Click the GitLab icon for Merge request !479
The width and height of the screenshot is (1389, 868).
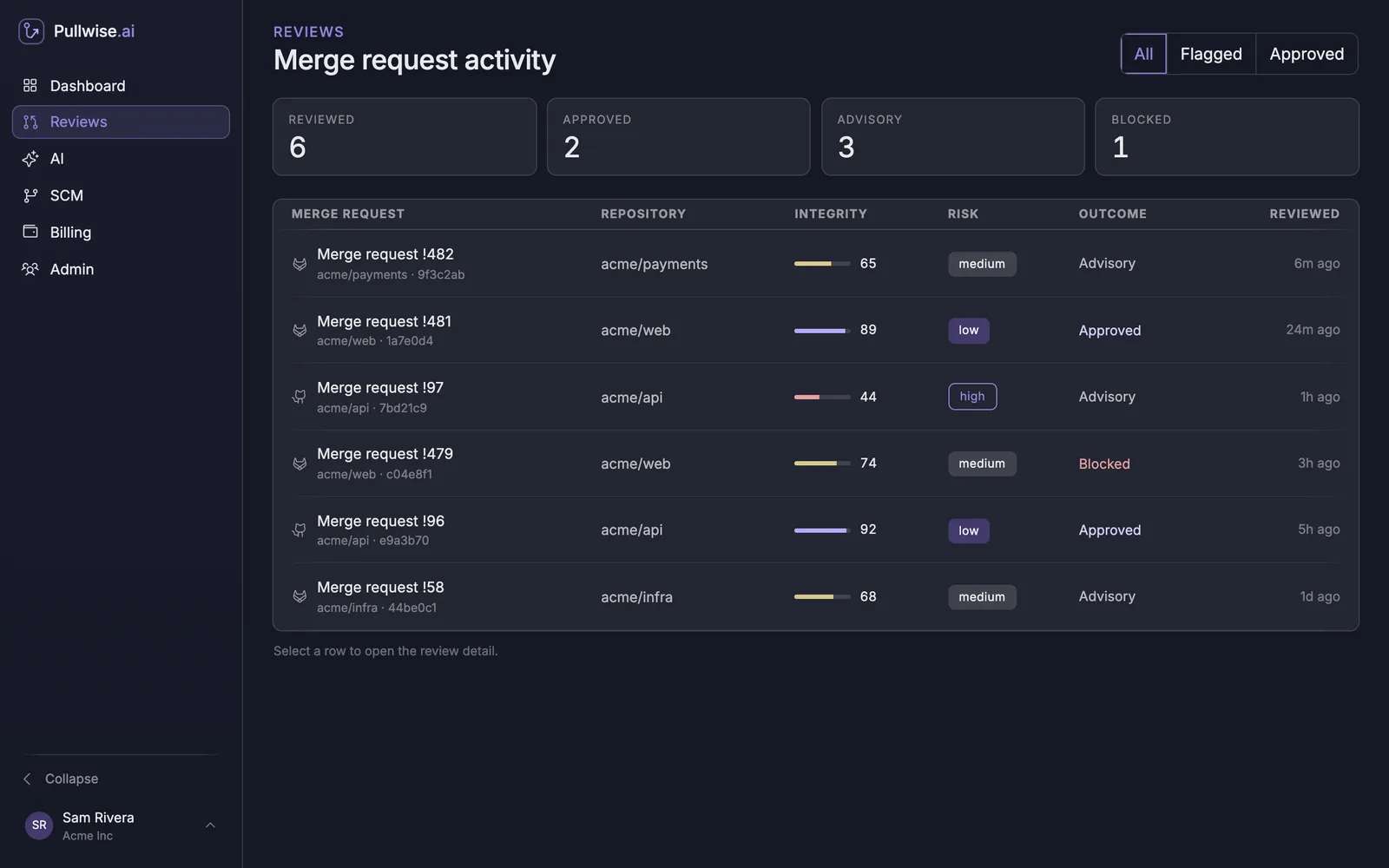tap(300, 464)
